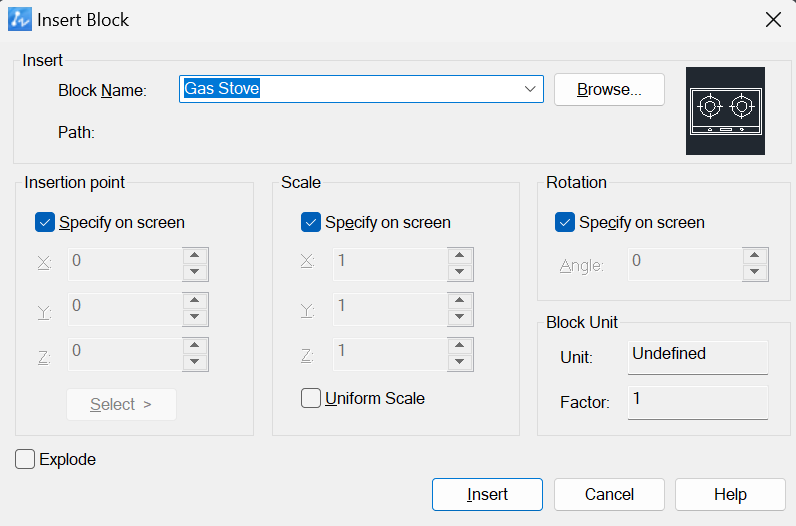The width and height of the screenshot is (796, 526).
Task: Click the Gas Stove block preview thumbnail
Action: (725, 111)
